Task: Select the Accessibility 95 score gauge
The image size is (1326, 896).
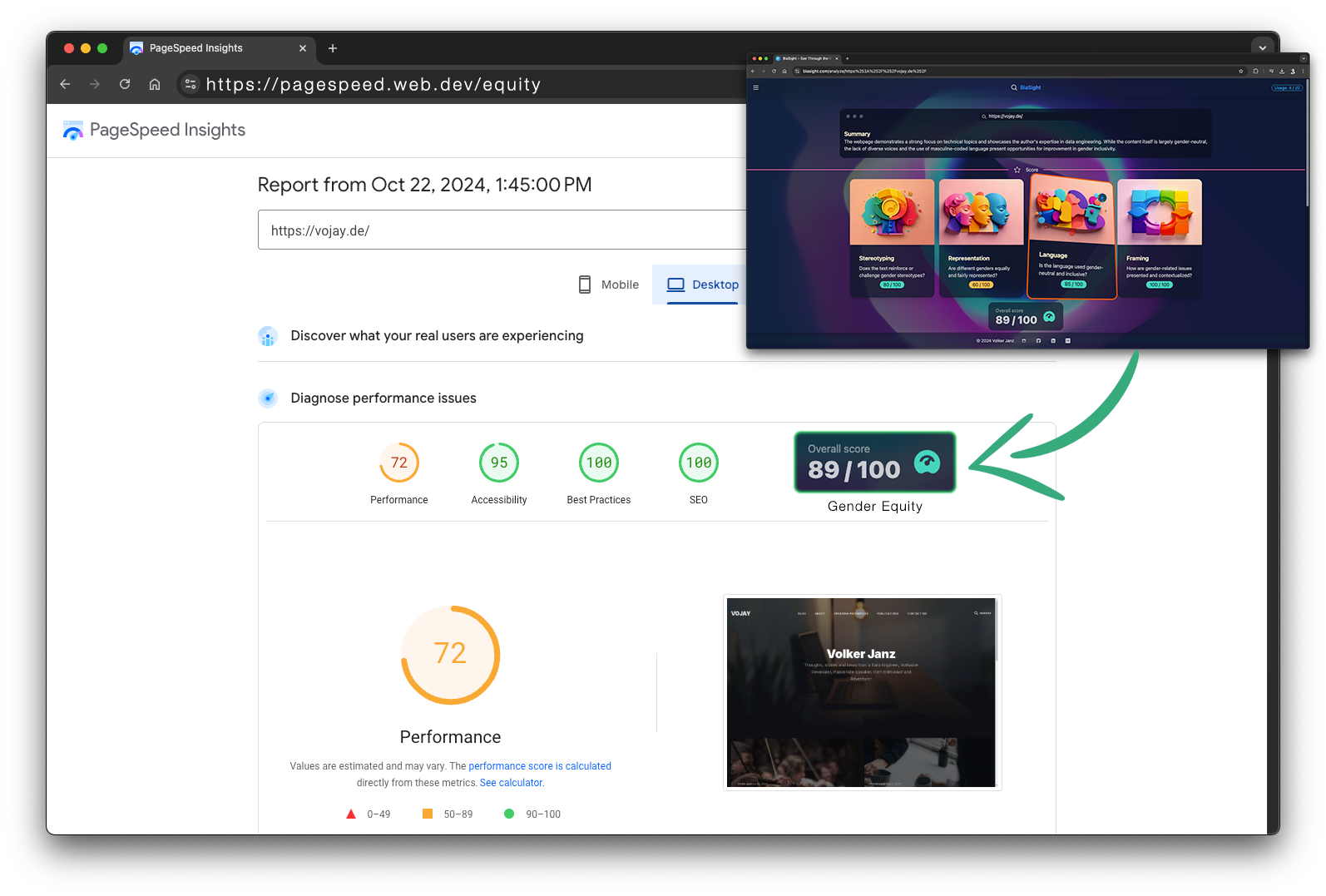Action: coord(499,463)
